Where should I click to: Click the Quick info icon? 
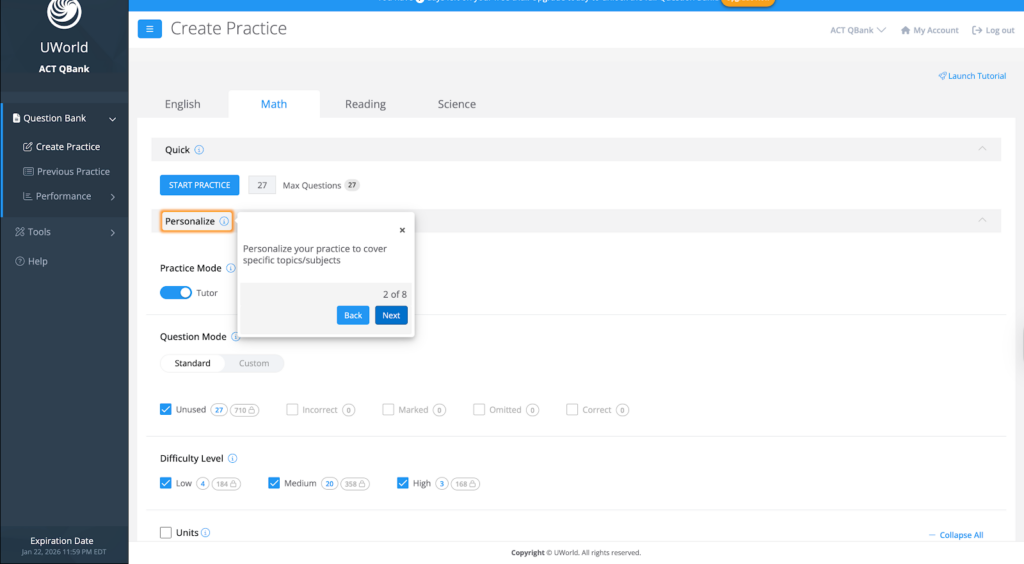click(x=199, y=150)
